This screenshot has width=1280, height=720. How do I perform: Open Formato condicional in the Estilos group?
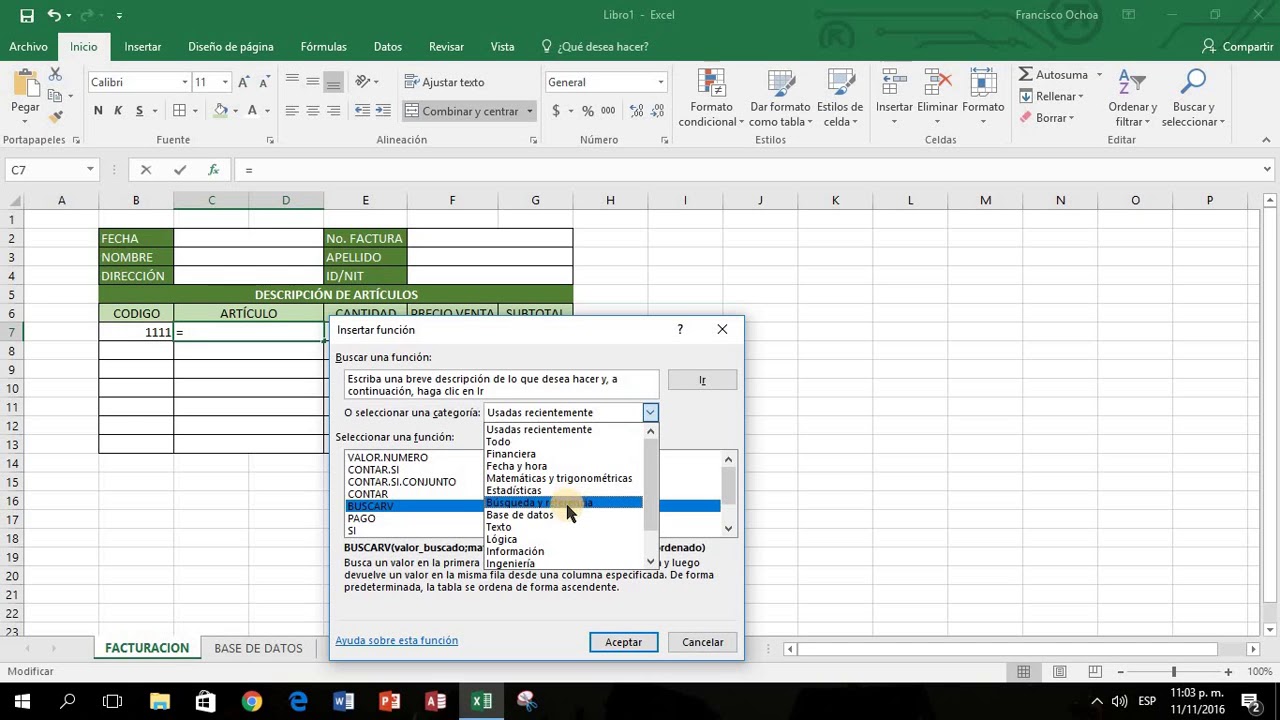[711, 99]
